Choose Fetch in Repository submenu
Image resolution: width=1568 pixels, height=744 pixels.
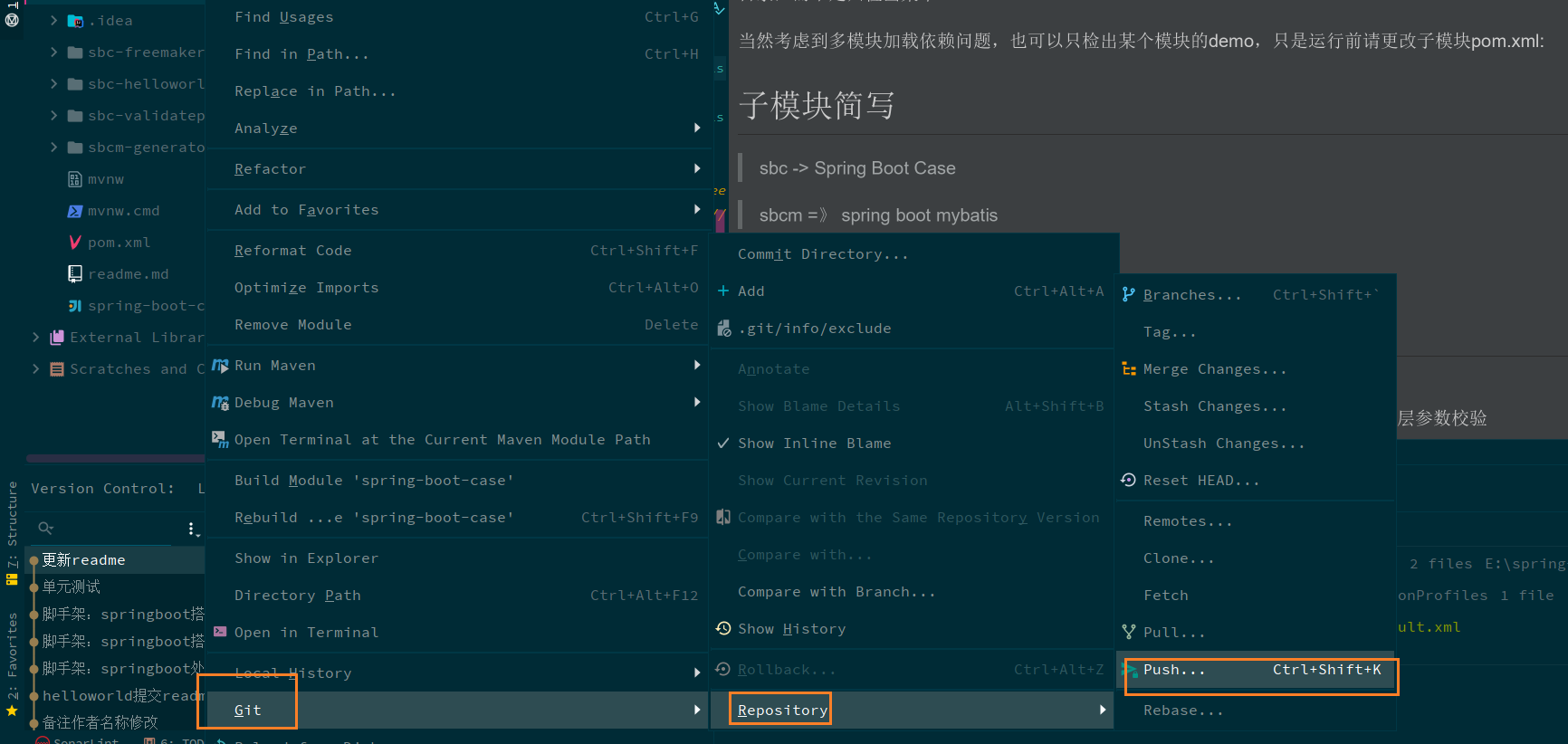pos(1256,596)
